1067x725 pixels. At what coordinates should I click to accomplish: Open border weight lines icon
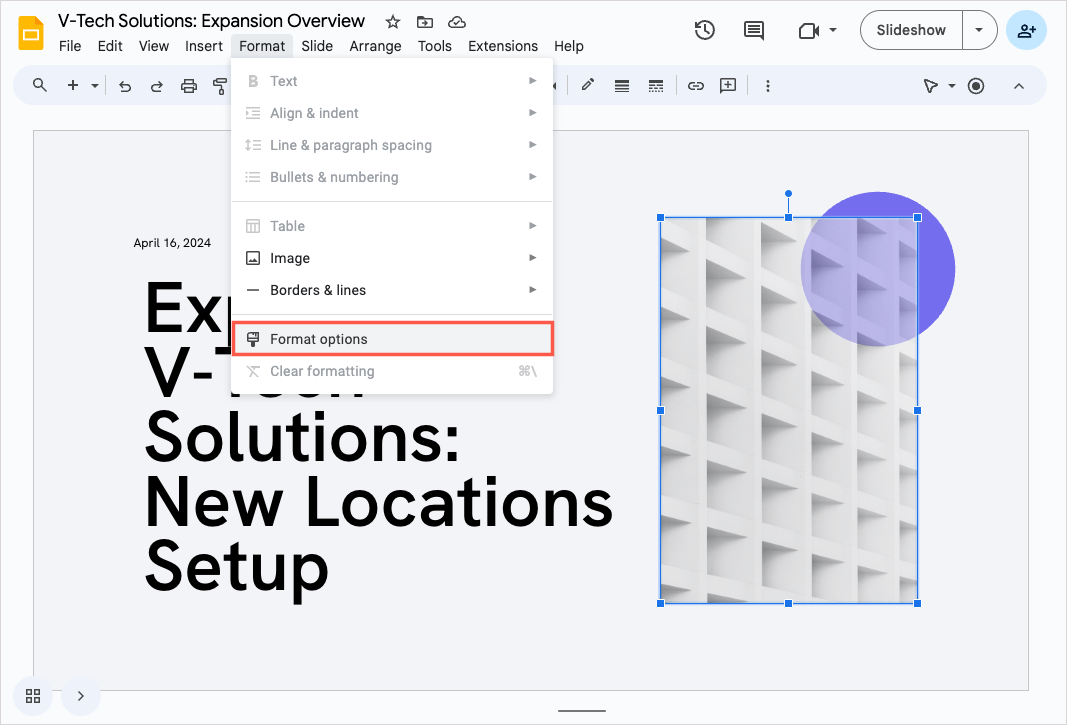pos(621,86)
